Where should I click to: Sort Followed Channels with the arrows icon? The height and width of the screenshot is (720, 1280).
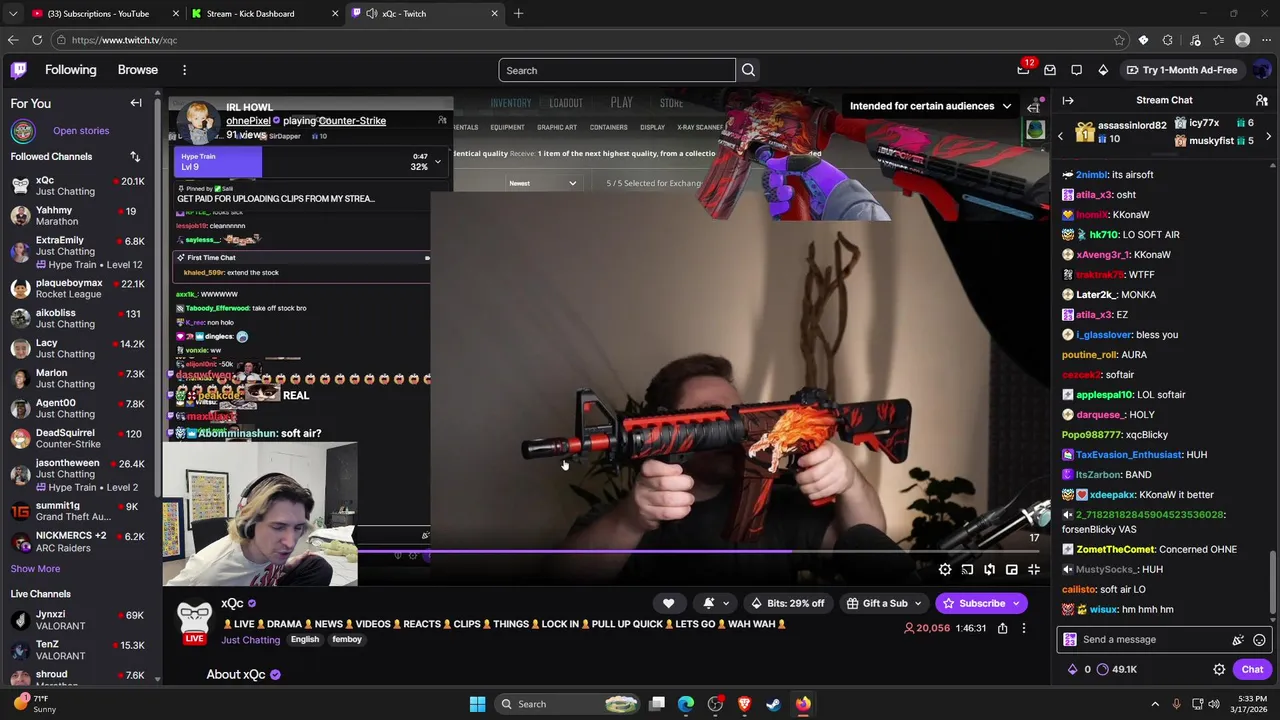click(x=135, y=156)
